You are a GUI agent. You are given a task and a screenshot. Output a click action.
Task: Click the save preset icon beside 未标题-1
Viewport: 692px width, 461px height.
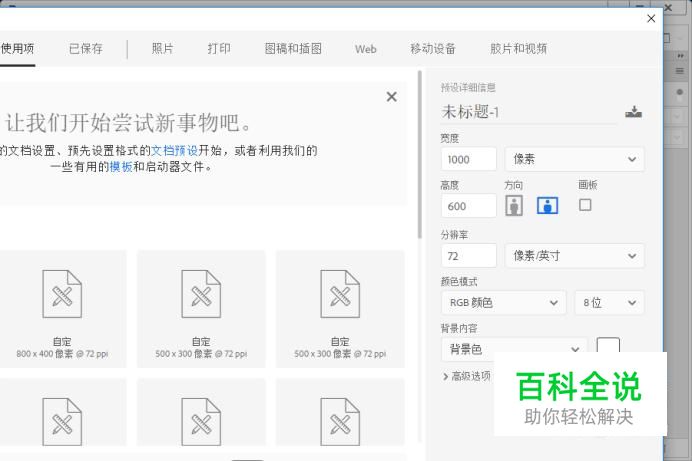(x=633, y=112)
